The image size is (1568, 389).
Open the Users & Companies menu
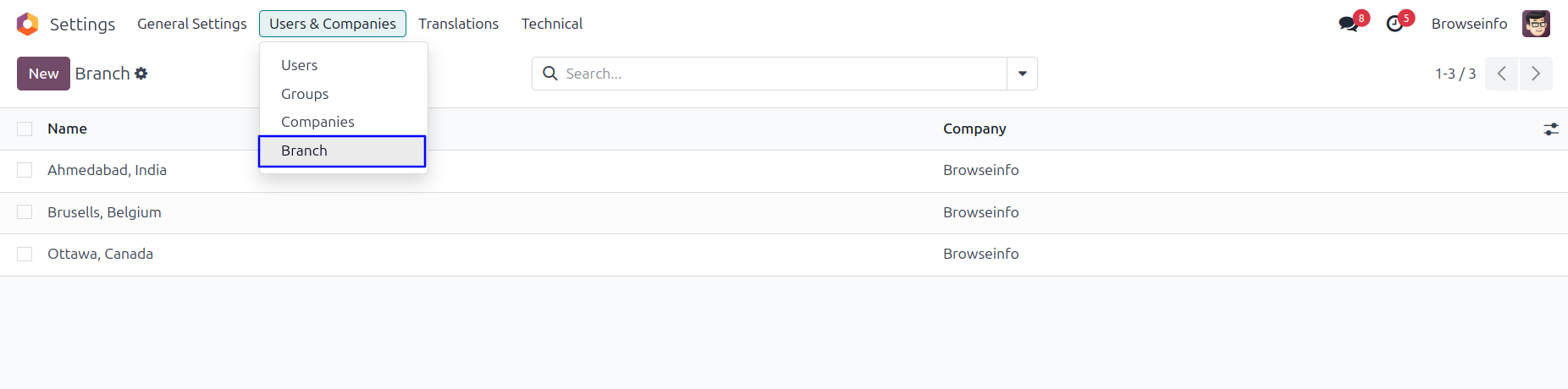(x=332, y=24)
